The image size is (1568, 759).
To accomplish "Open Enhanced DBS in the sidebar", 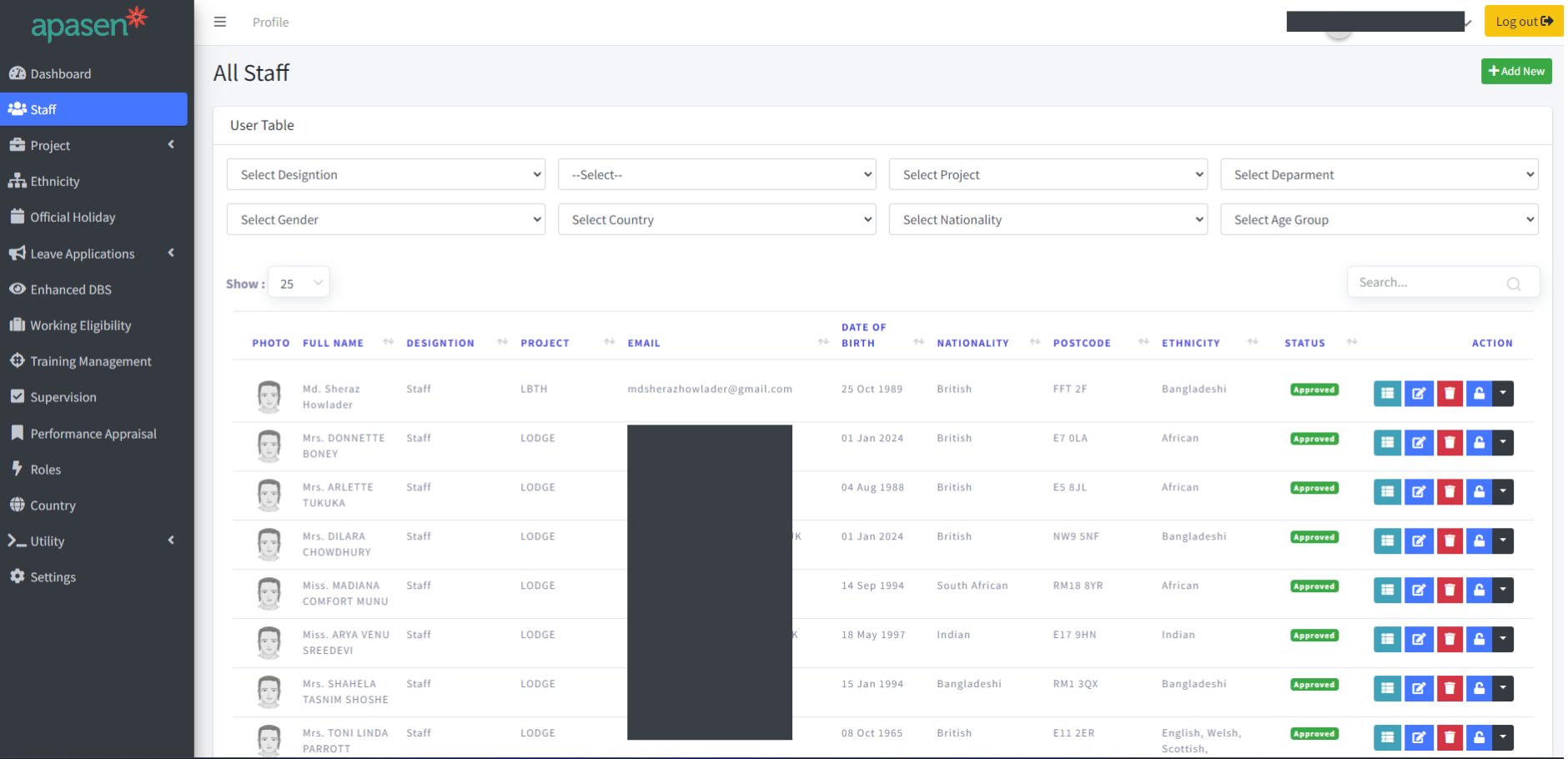I will 71,289.
